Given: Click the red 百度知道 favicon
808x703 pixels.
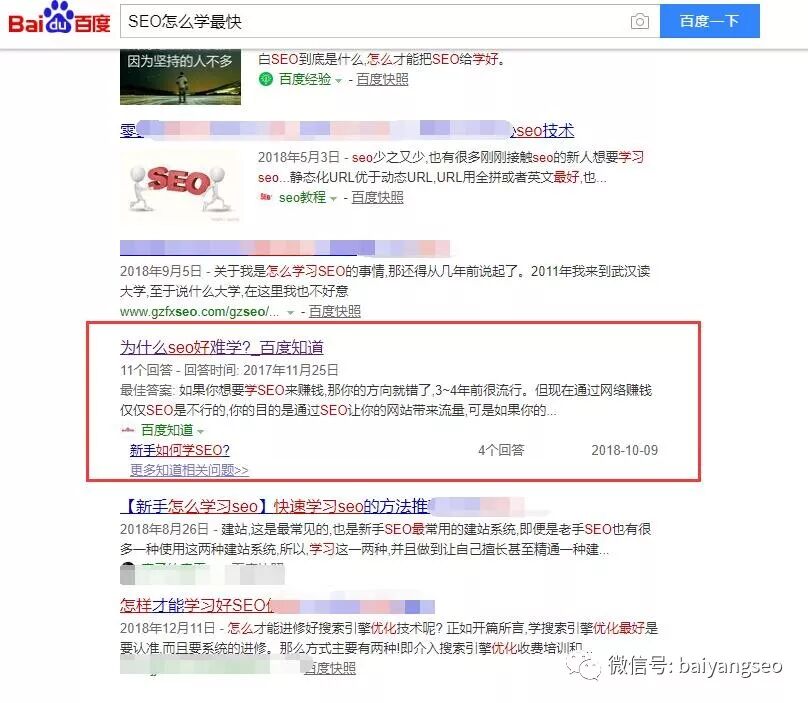Looking at the screenshot, I should (x=127, y=429).
